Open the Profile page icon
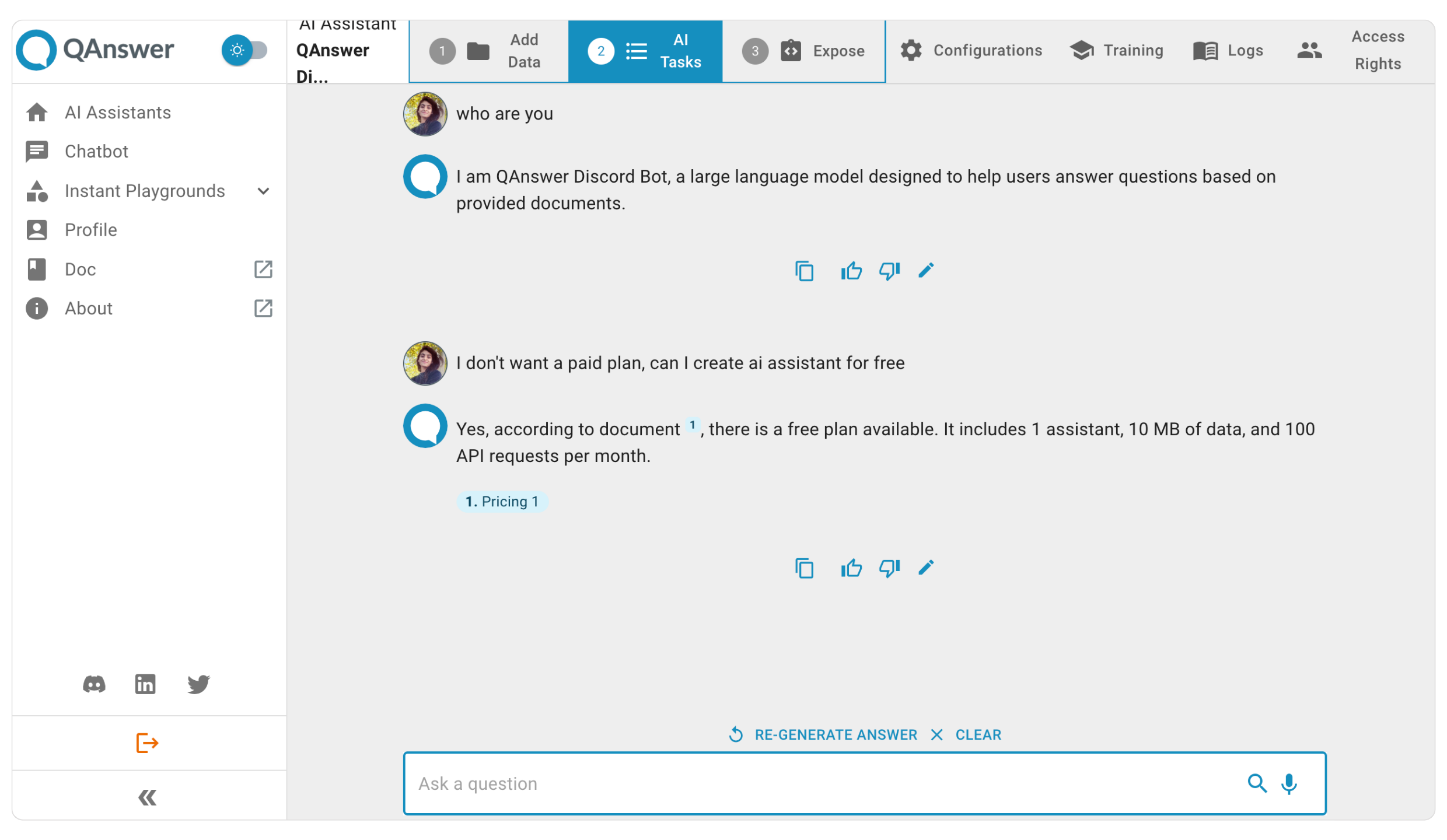The height and width of the screenshot is (840, 1447). tap(37, 230)
